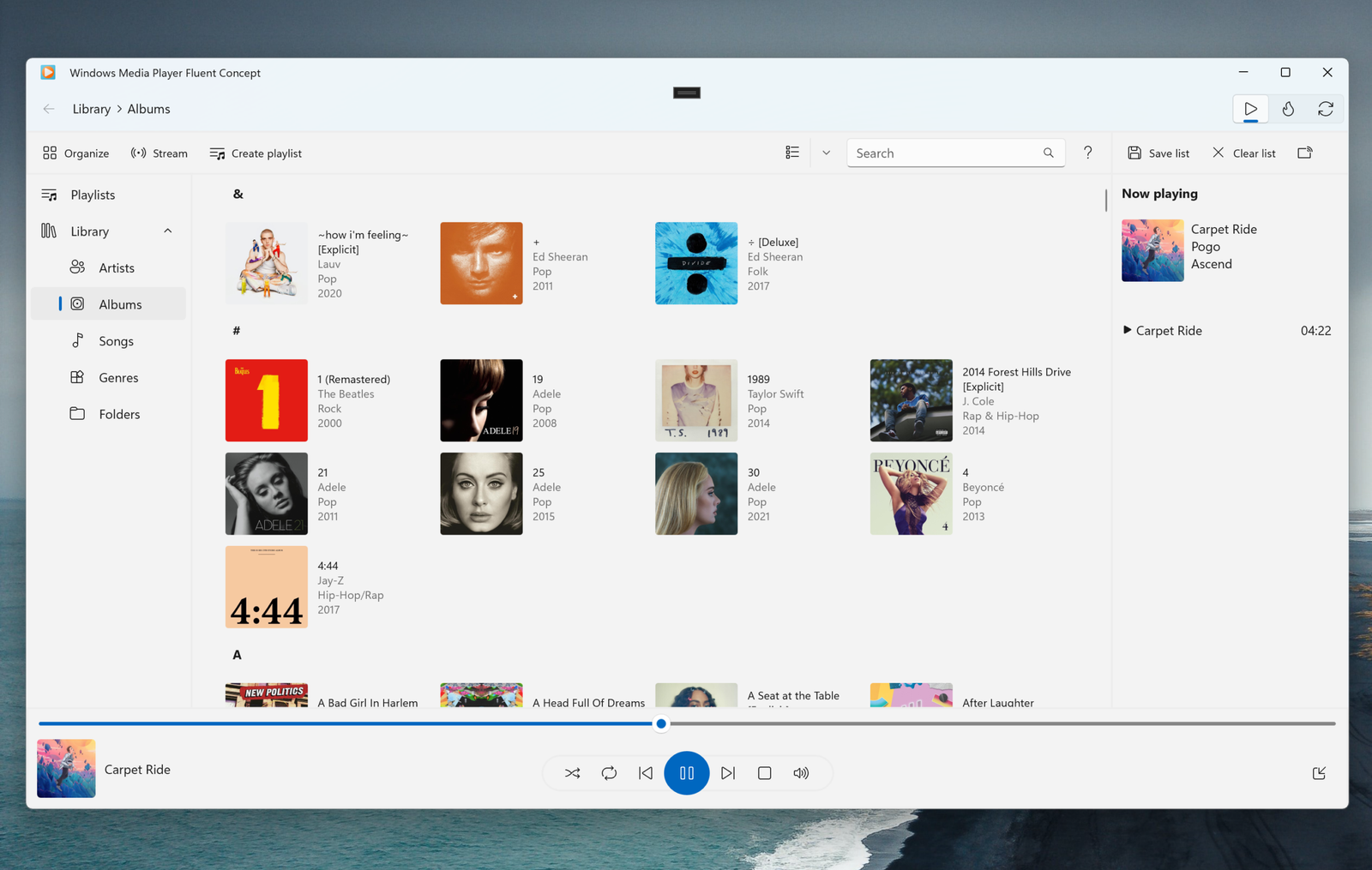Viewport: 1372px width, 870px height.
Task: Click the list options icon beside Clear list
Action: (1305, 153)
